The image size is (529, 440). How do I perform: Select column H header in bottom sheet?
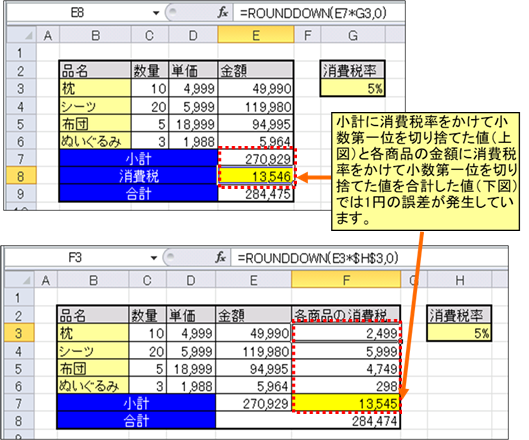459,280
